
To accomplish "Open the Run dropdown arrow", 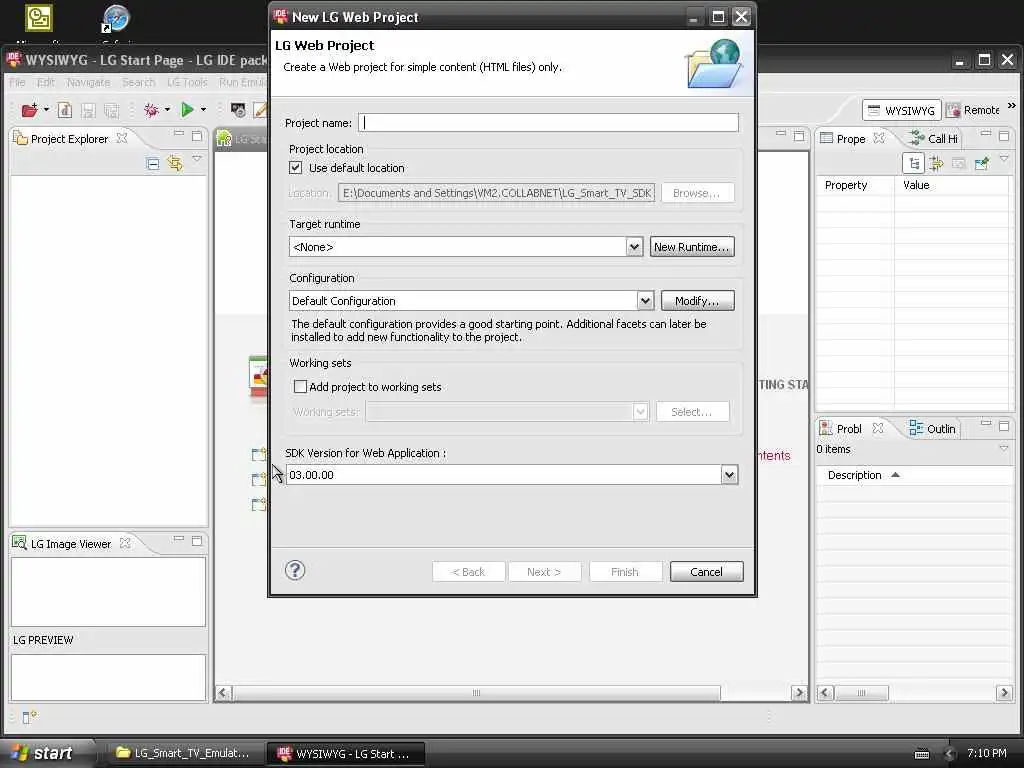I will [203, 110].
